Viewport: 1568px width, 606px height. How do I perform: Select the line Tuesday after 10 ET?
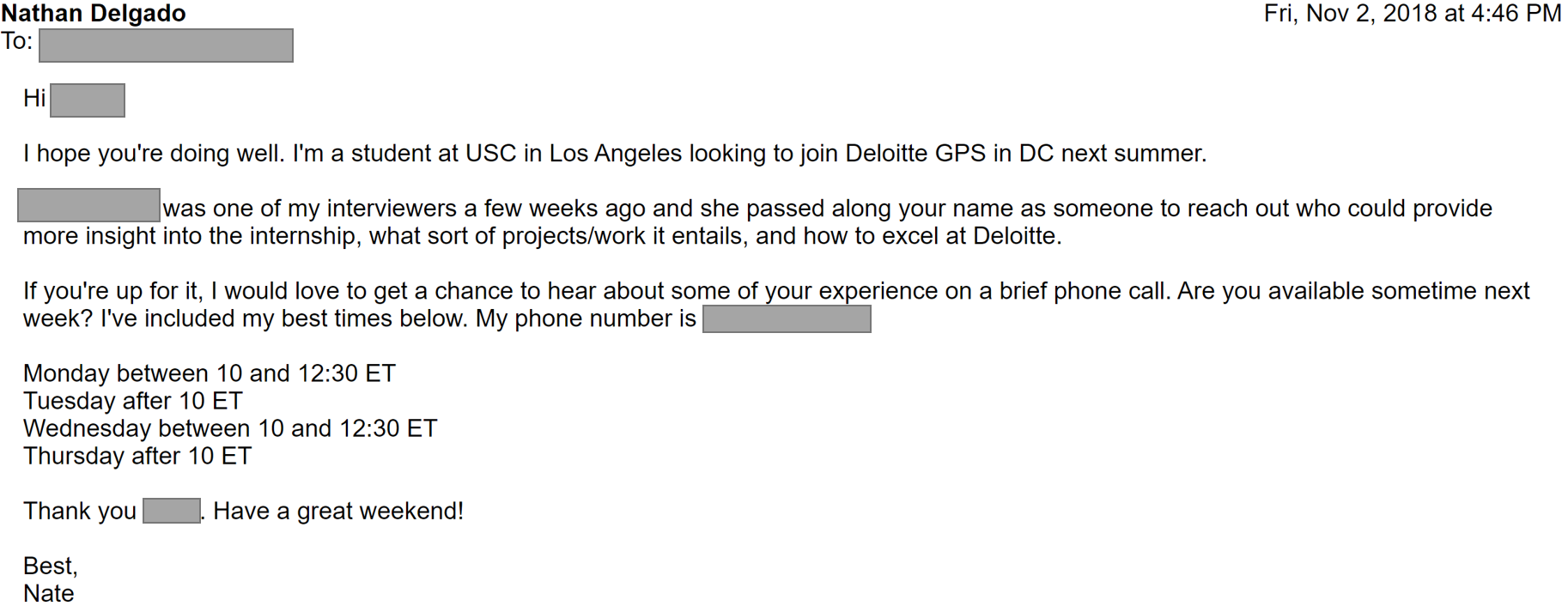pyautogui.click(x=133, y=401)
